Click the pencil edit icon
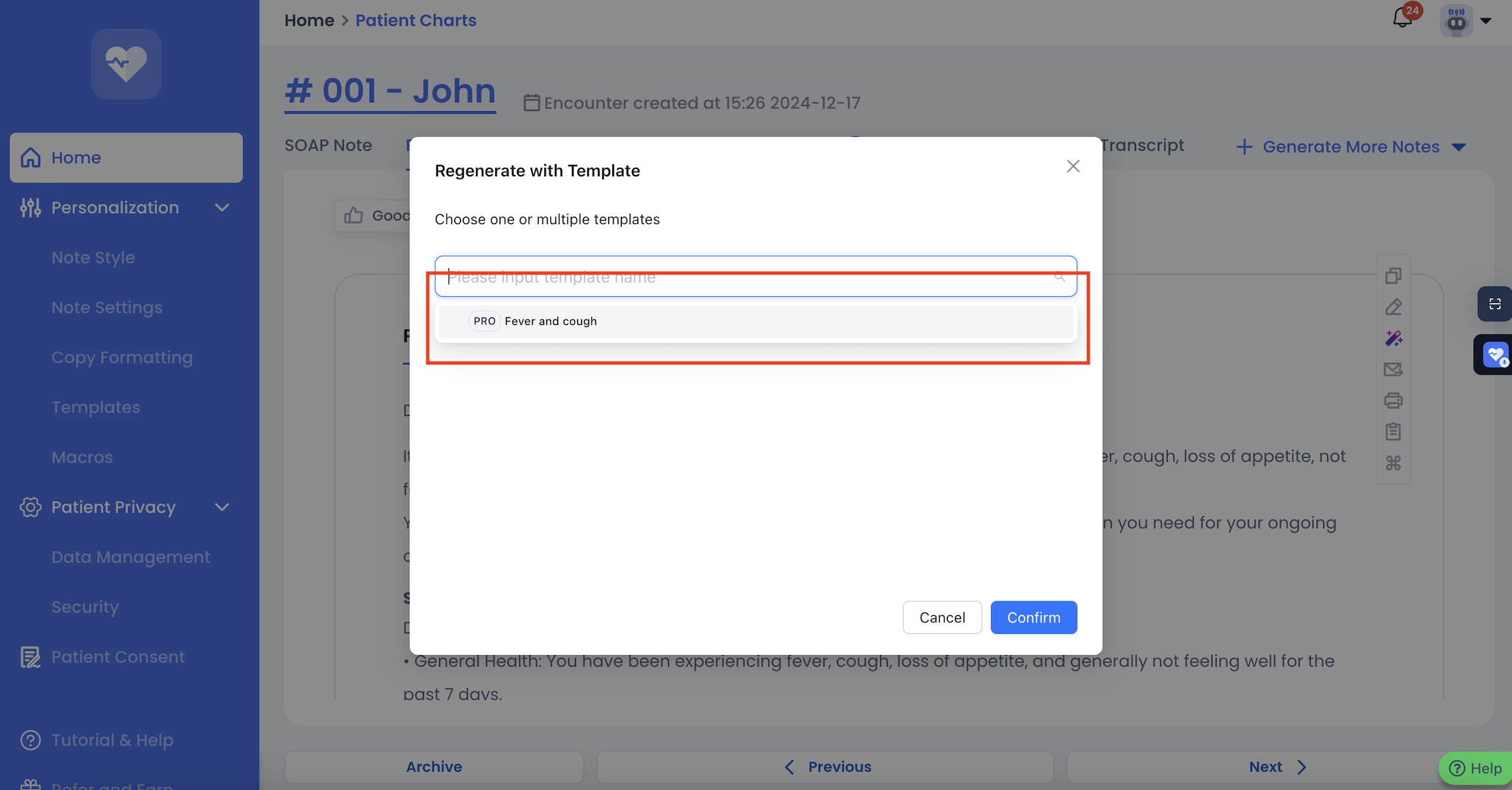Viewport: 1512px width, 790px height. click(1393, 307)
